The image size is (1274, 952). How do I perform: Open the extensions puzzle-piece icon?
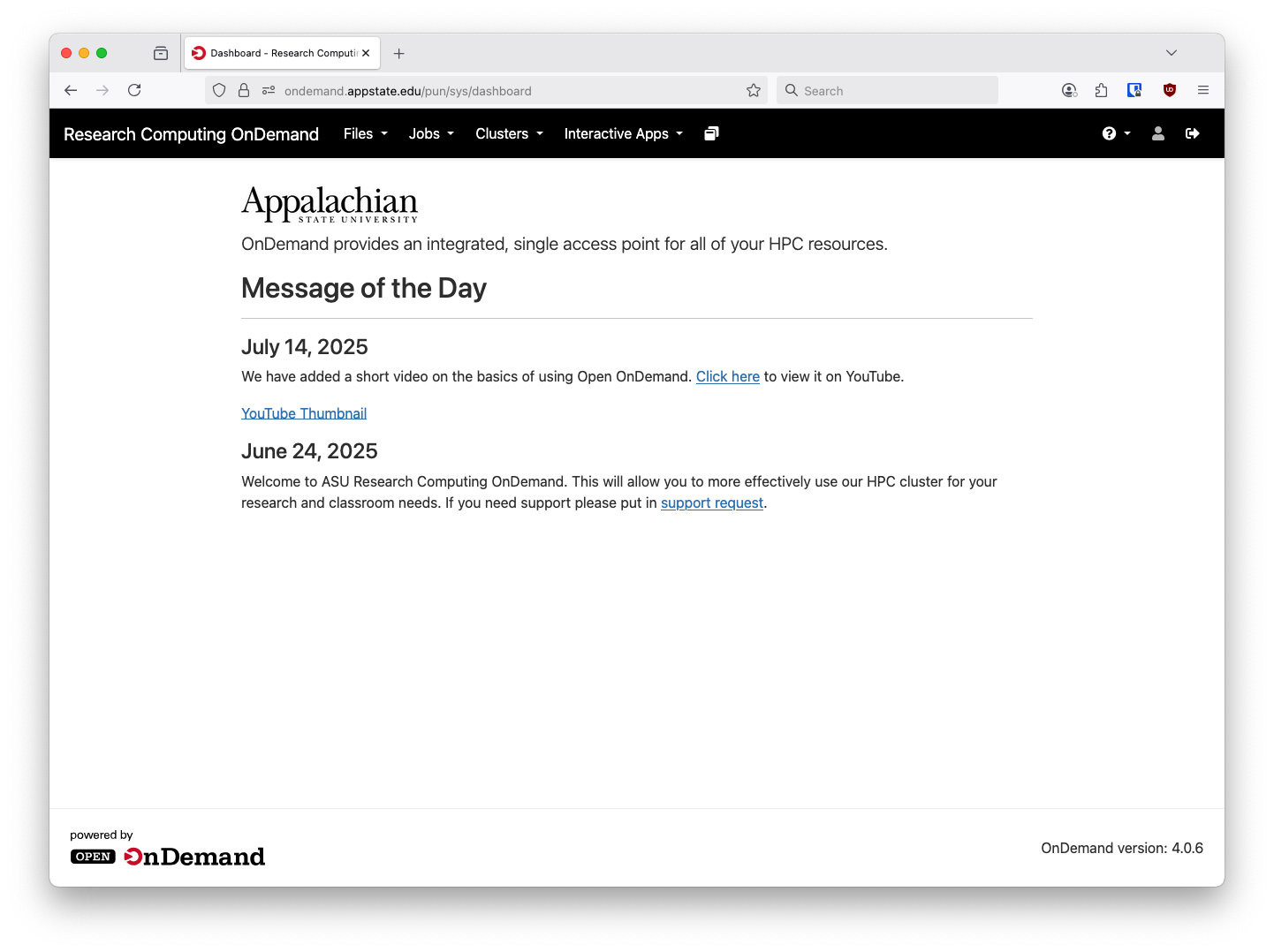click(x=1101, y=90)
